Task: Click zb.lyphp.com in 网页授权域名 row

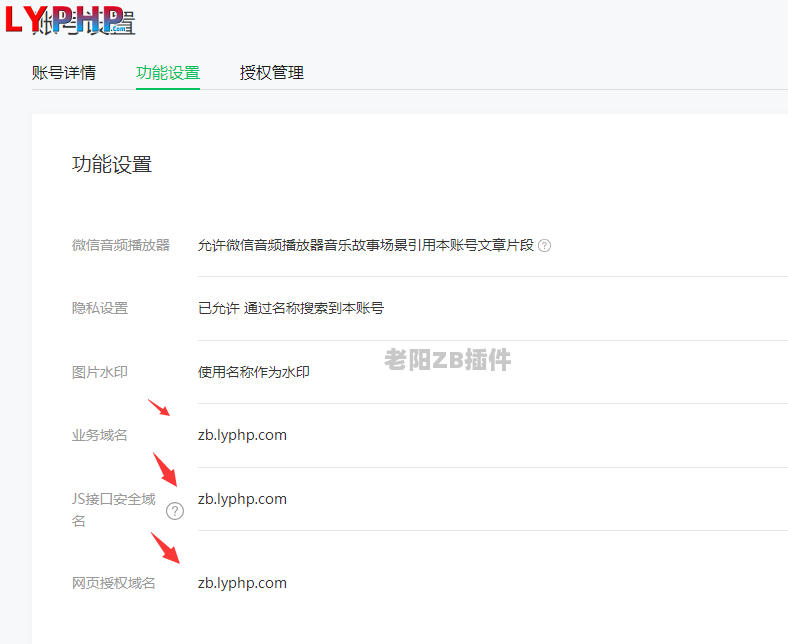Action: tap(242, 583)
